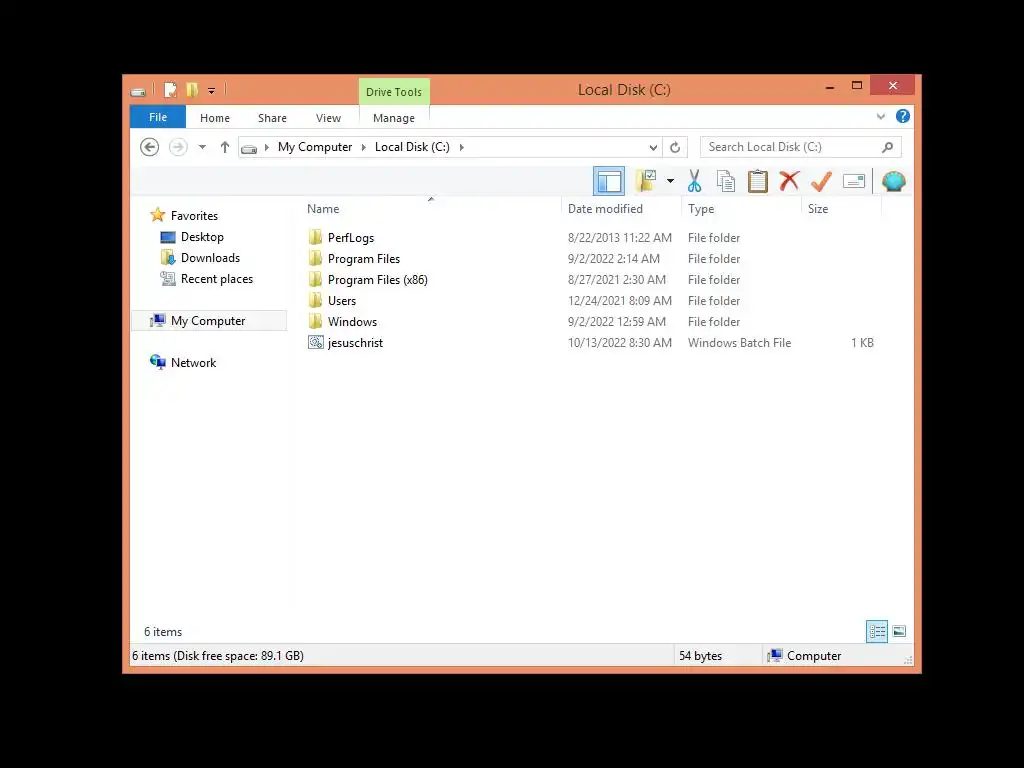Open the recent locations dropdown

click(202, 147)
